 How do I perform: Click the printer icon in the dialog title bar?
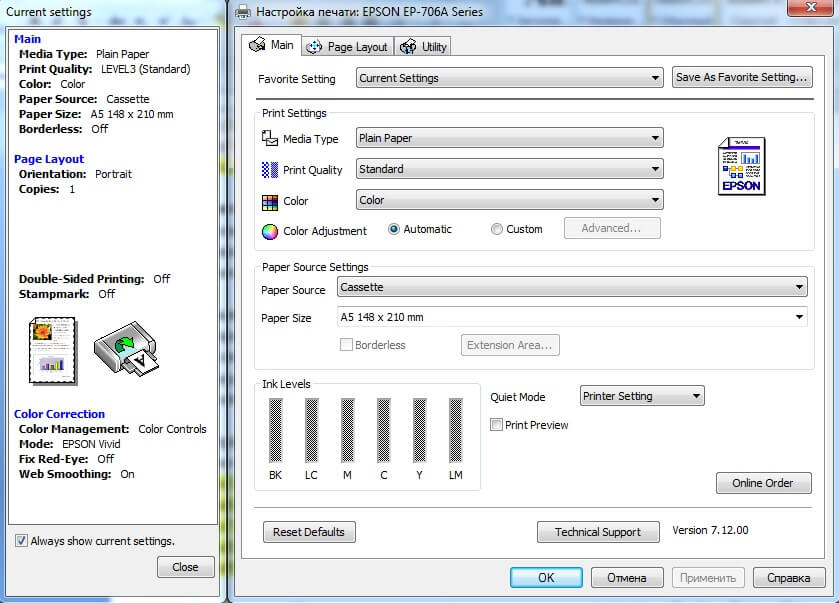click(243, 11)
